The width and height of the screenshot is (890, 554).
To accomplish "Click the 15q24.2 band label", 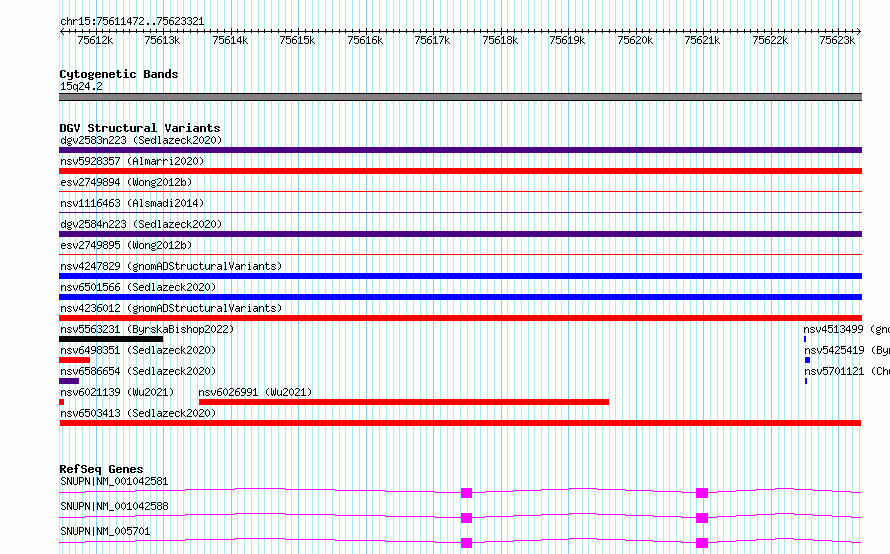I will tap(81, 86).
